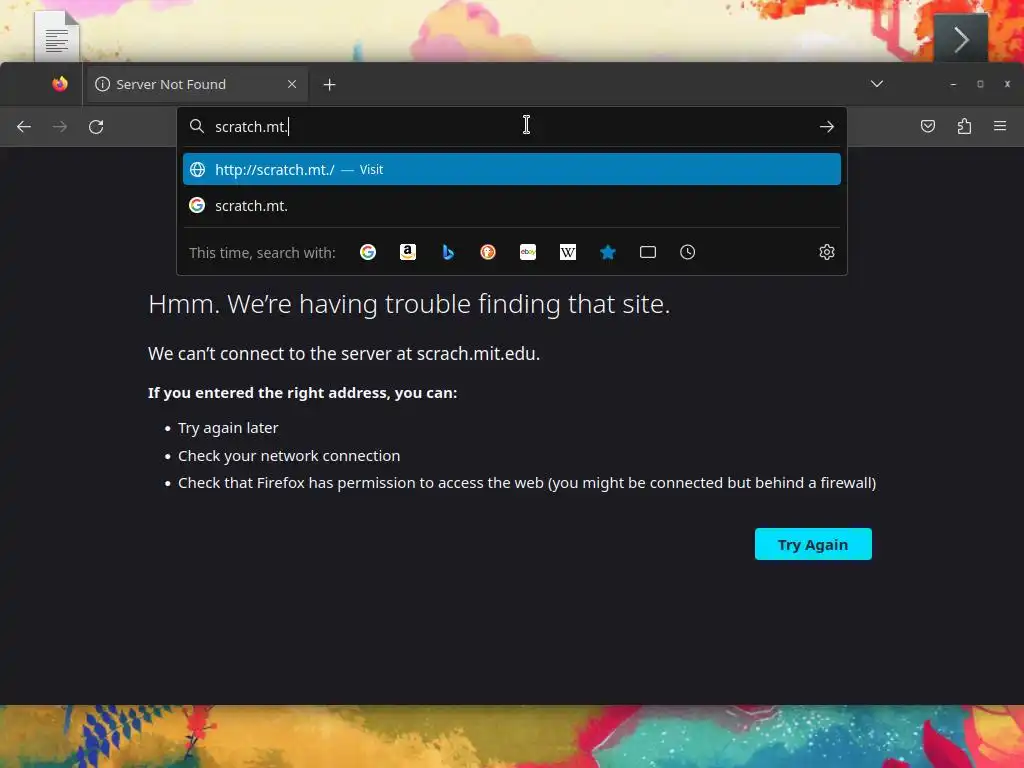This screenshot has width=1024, height=768.
Task: Reload the current page
Action: point(96,127)
